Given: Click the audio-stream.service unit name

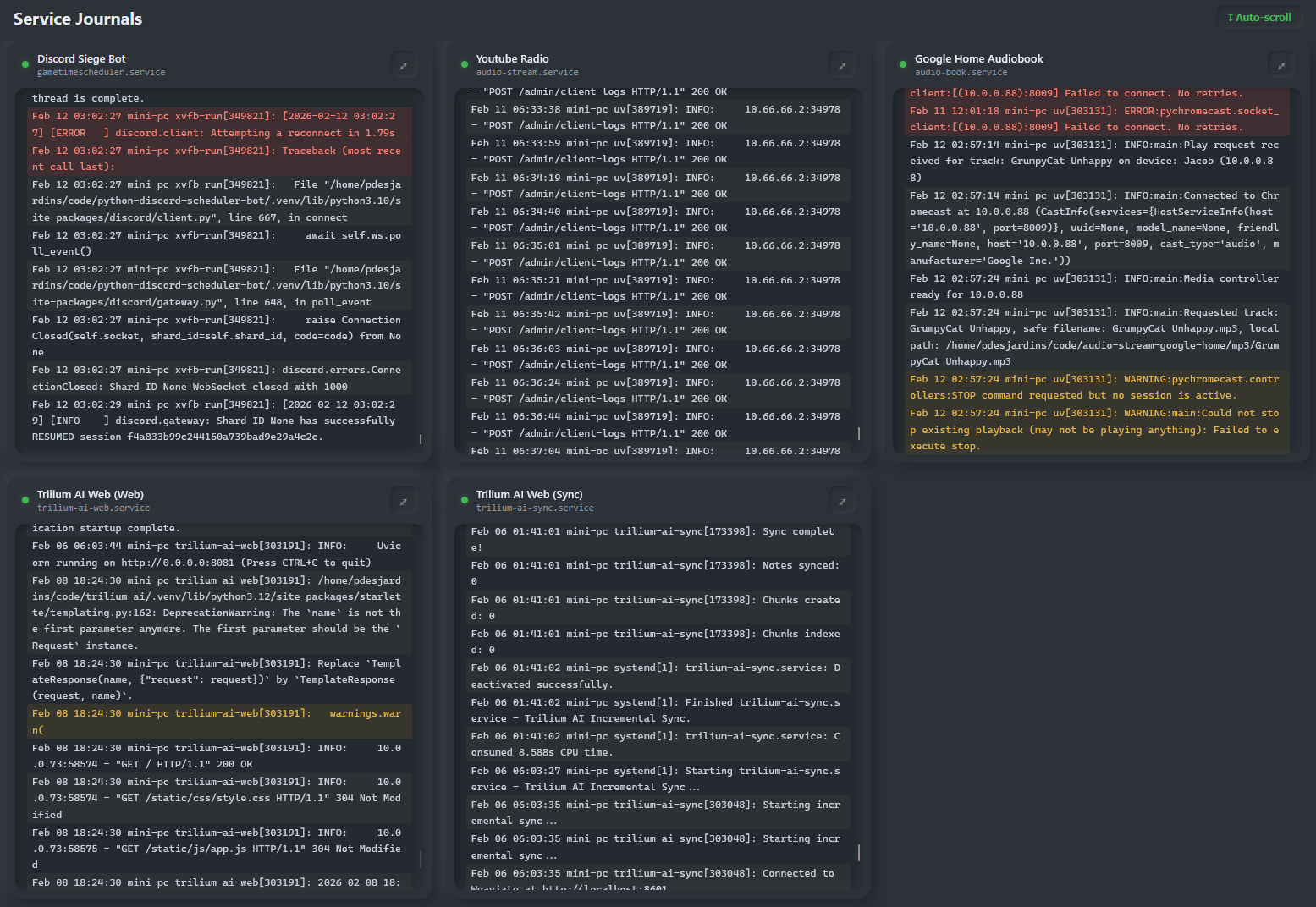Looking at the screenshot, I should [x=526, y=73].
